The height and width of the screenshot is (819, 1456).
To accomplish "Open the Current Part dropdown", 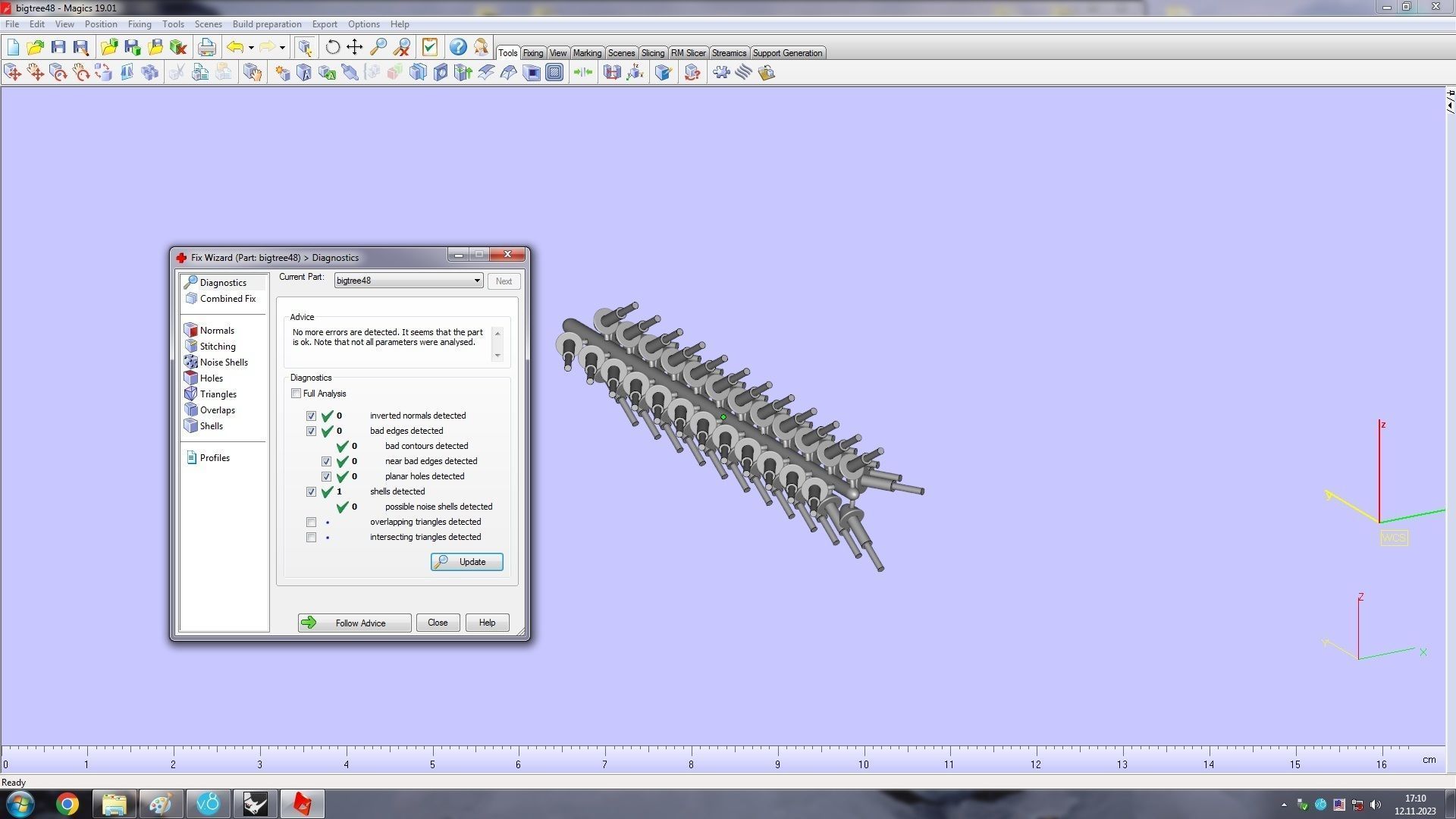I will pos(476,281).
